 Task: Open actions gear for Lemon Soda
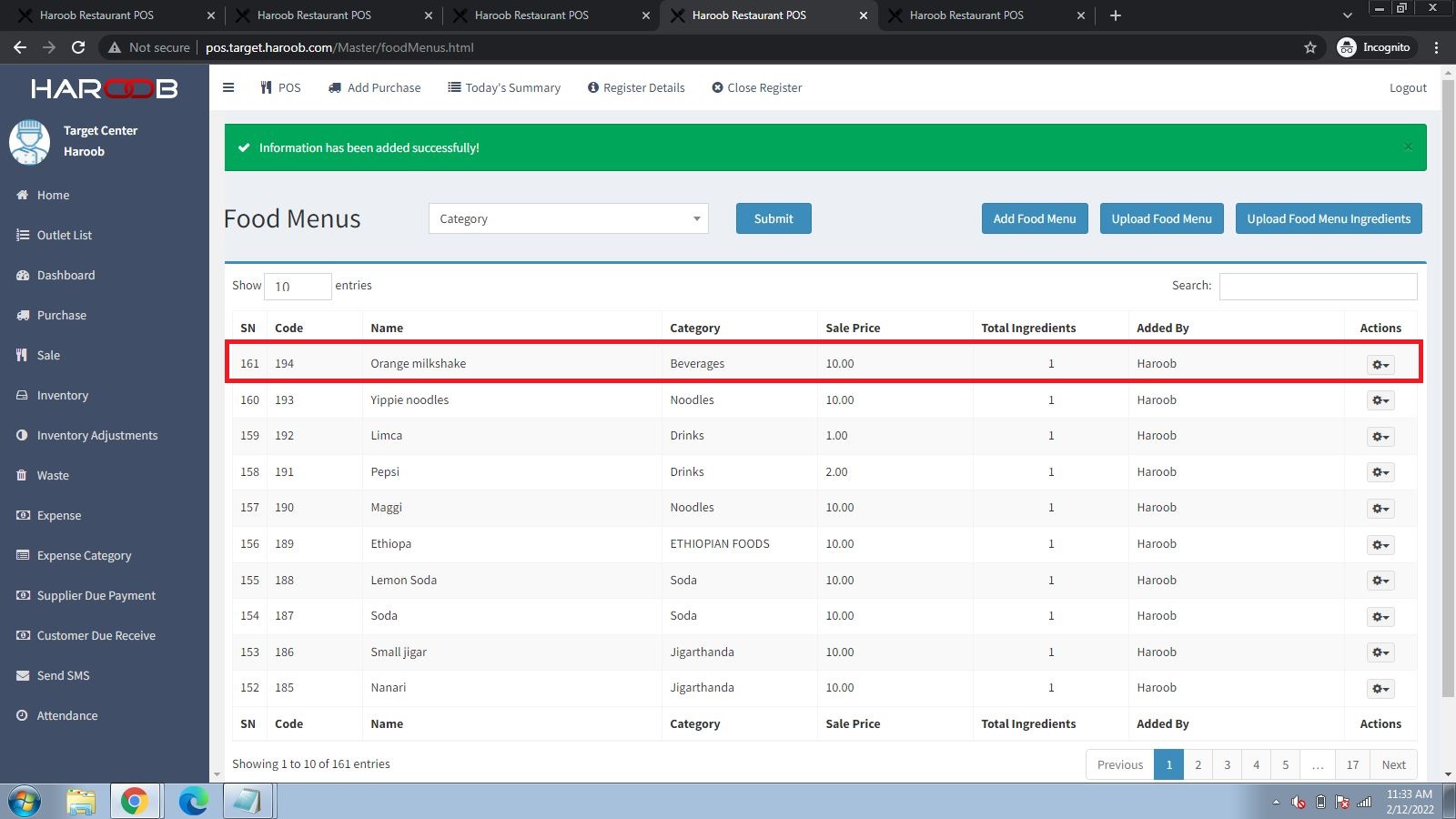[x=1380, y=581]
